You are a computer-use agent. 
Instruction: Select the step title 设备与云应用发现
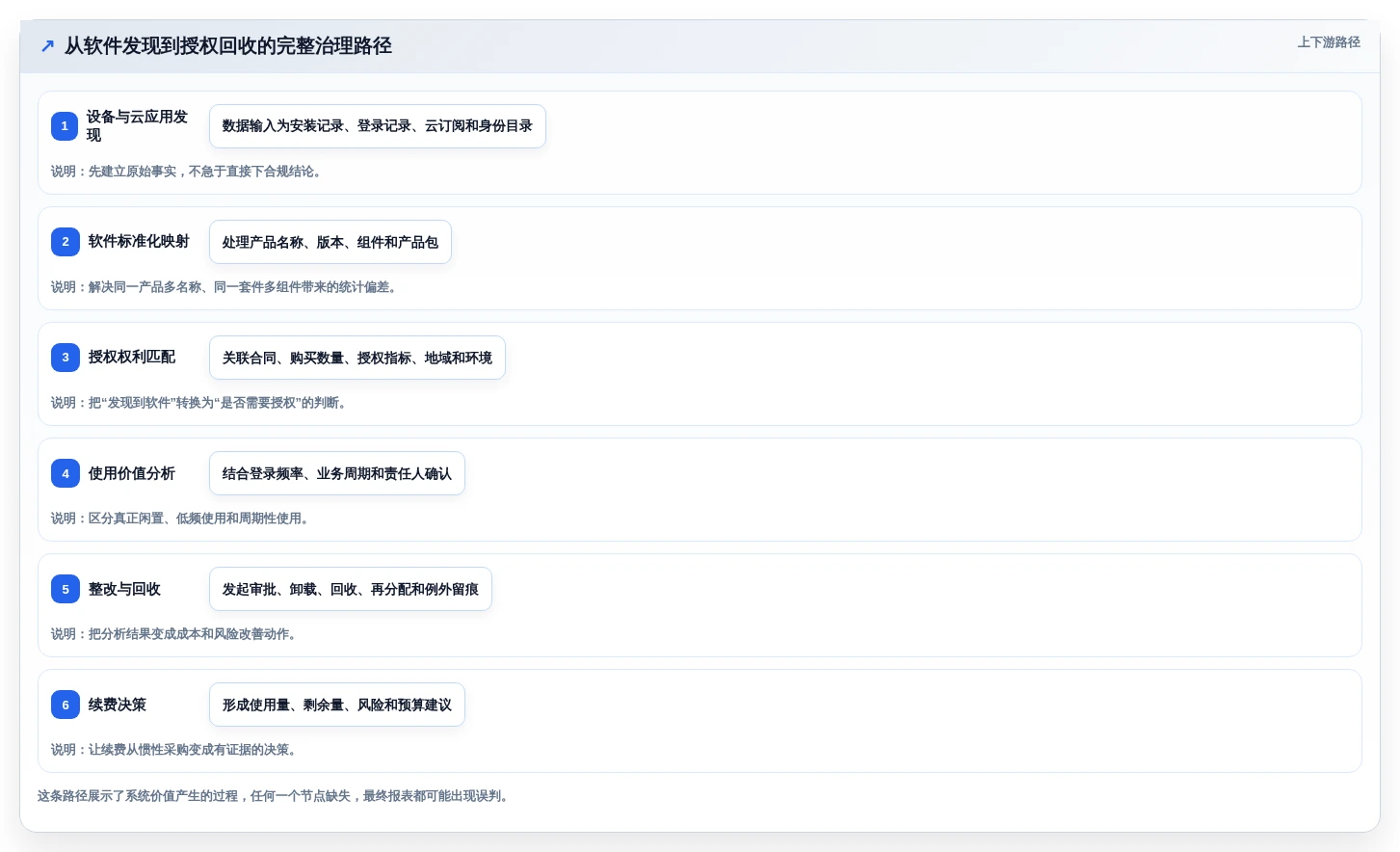(x=137, y=126)
